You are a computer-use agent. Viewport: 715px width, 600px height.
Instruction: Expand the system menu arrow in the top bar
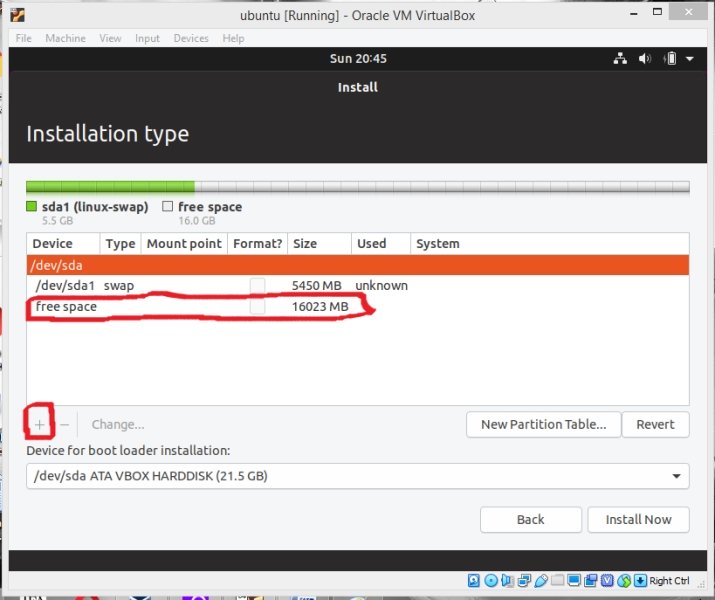[x=689, y=58]
